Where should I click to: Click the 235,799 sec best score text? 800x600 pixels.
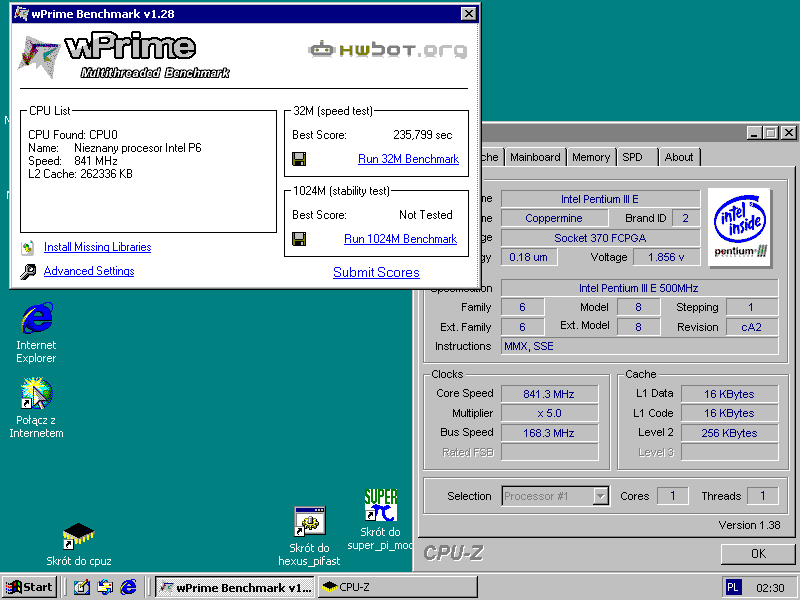[x=422, y=135]
